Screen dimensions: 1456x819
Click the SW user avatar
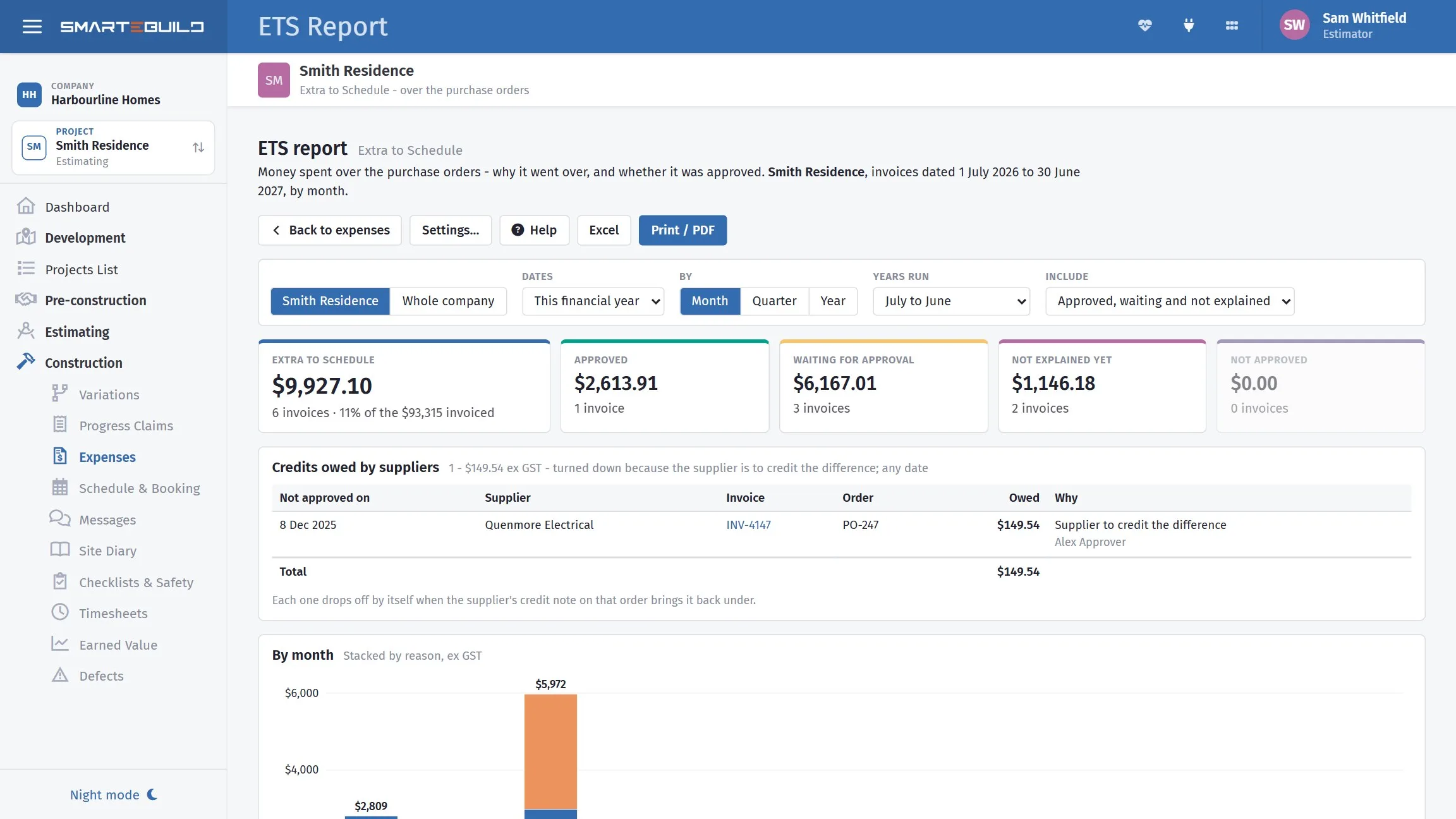click(x=1294, y=25)
